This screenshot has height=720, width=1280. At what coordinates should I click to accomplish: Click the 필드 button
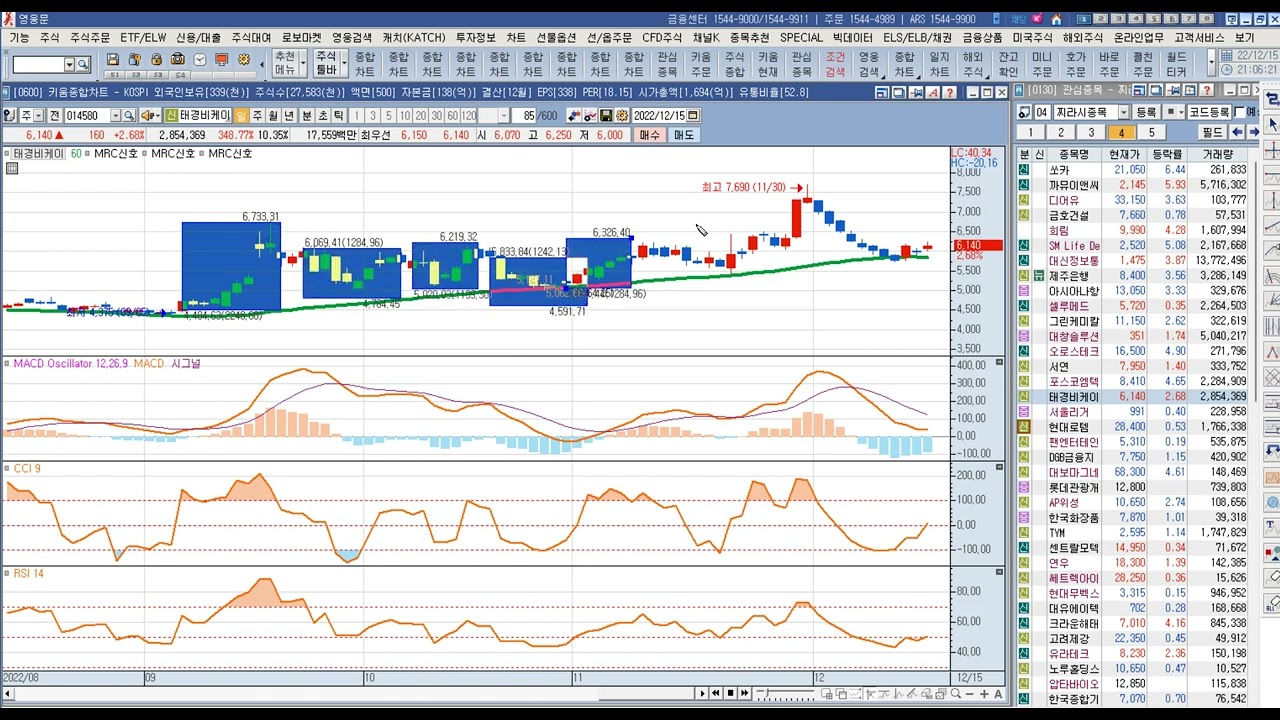1212,132
